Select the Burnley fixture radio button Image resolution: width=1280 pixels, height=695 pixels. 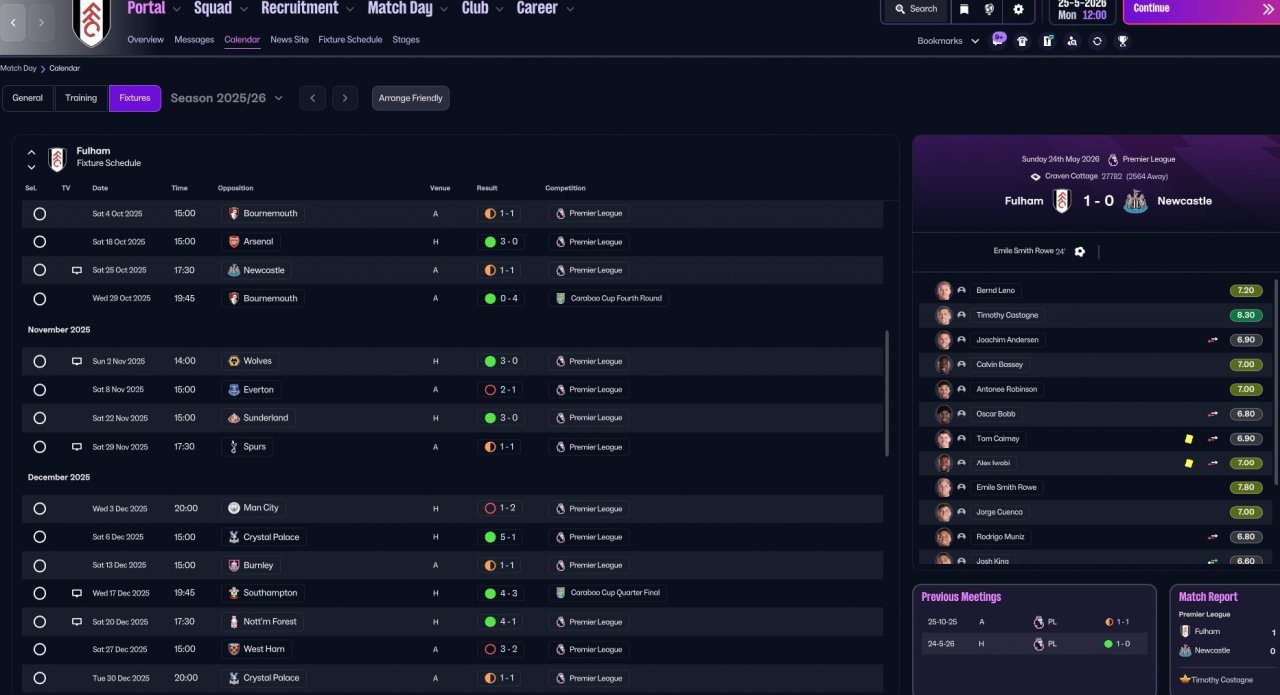[39, 565]
